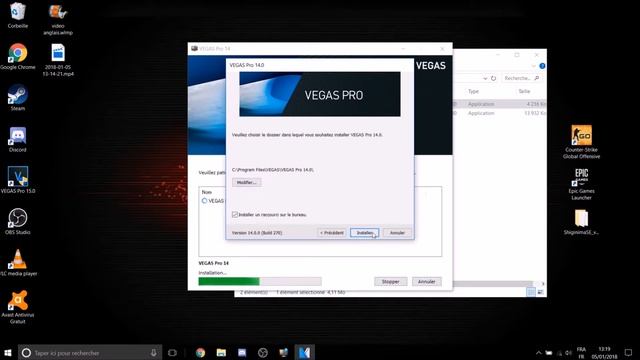Toggle the desktop shortcut checkbox

tap(235, 214)
